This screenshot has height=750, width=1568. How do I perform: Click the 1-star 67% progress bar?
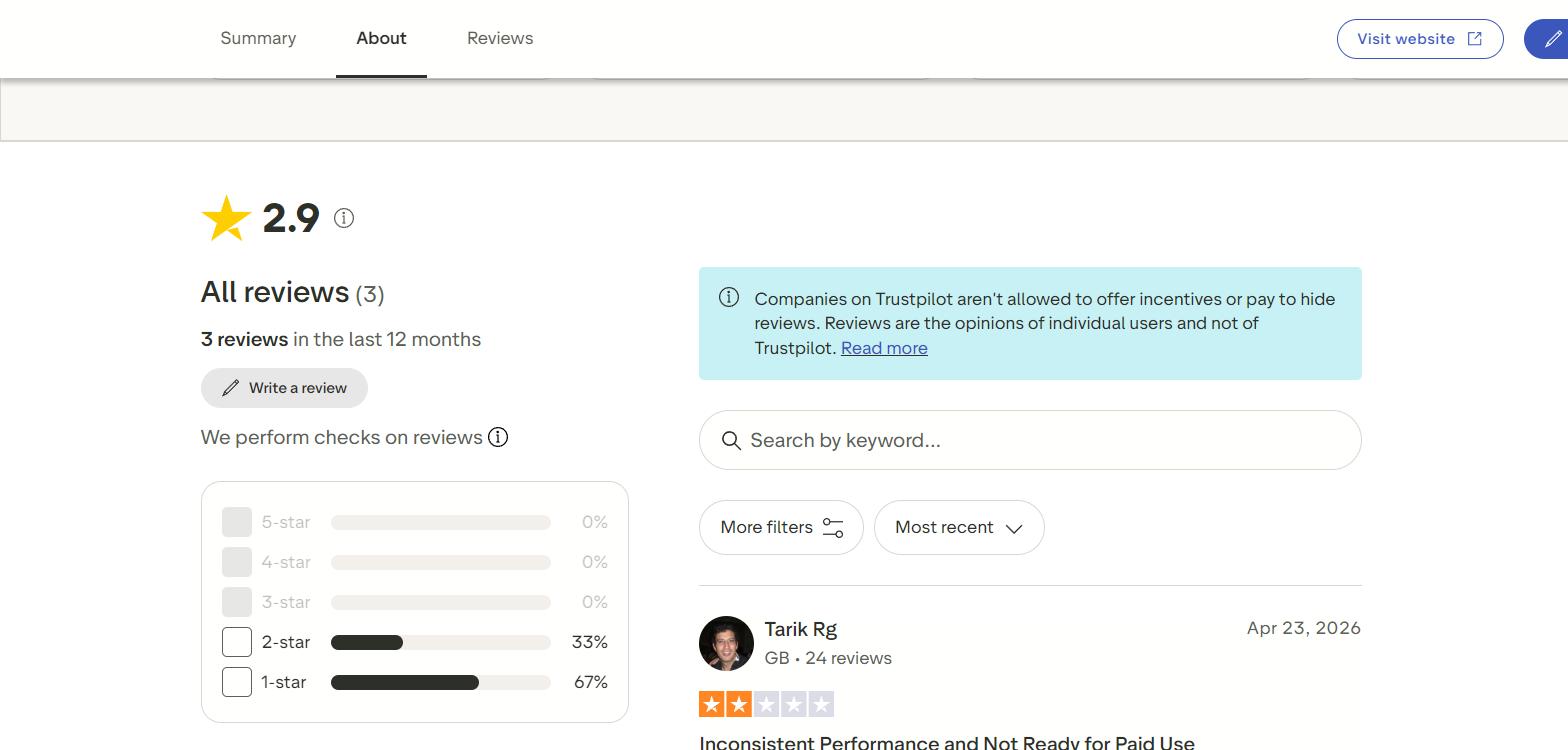(441, 682)
